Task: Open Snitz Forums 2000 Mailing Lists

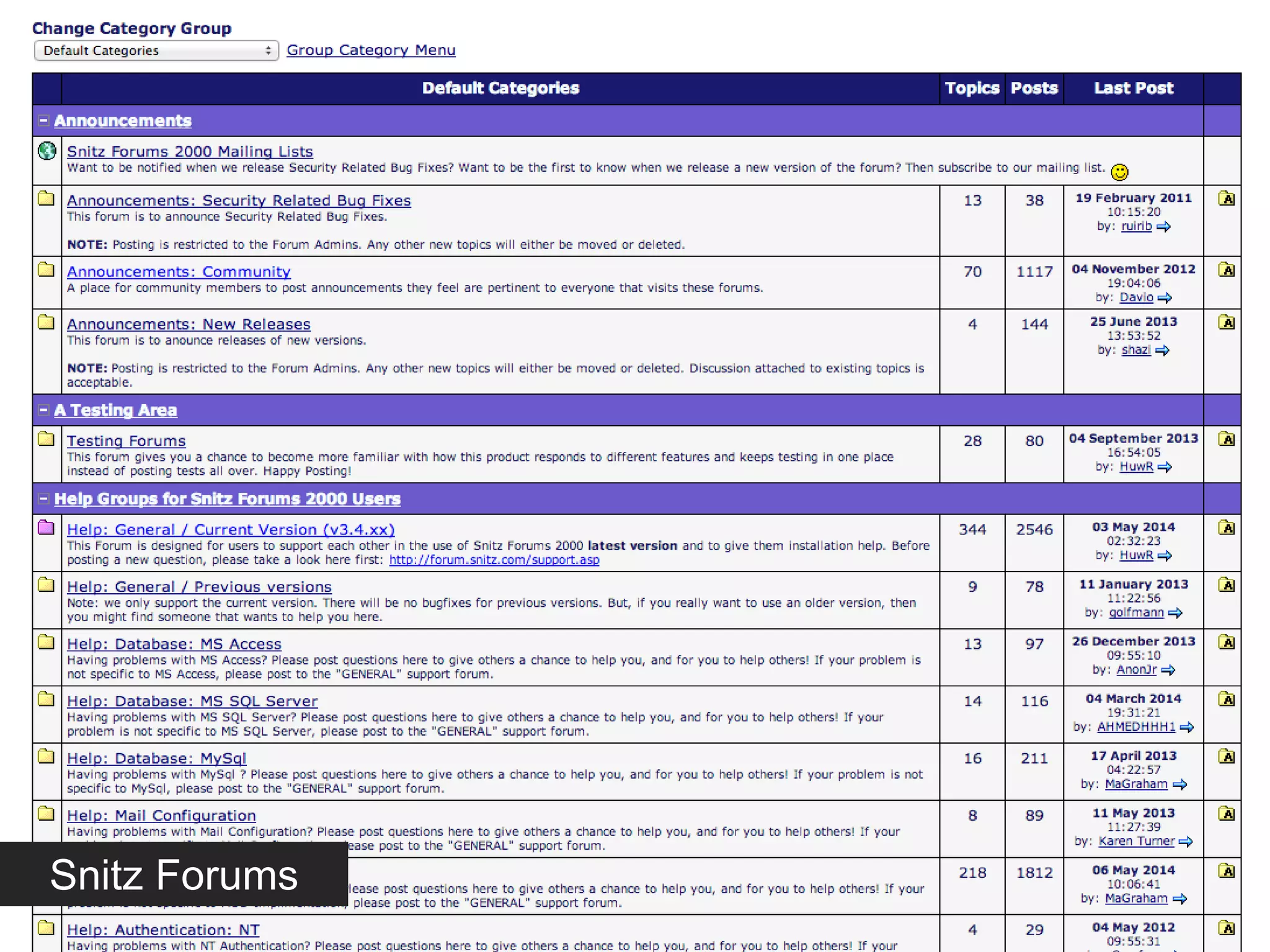Action: point(190,151)
